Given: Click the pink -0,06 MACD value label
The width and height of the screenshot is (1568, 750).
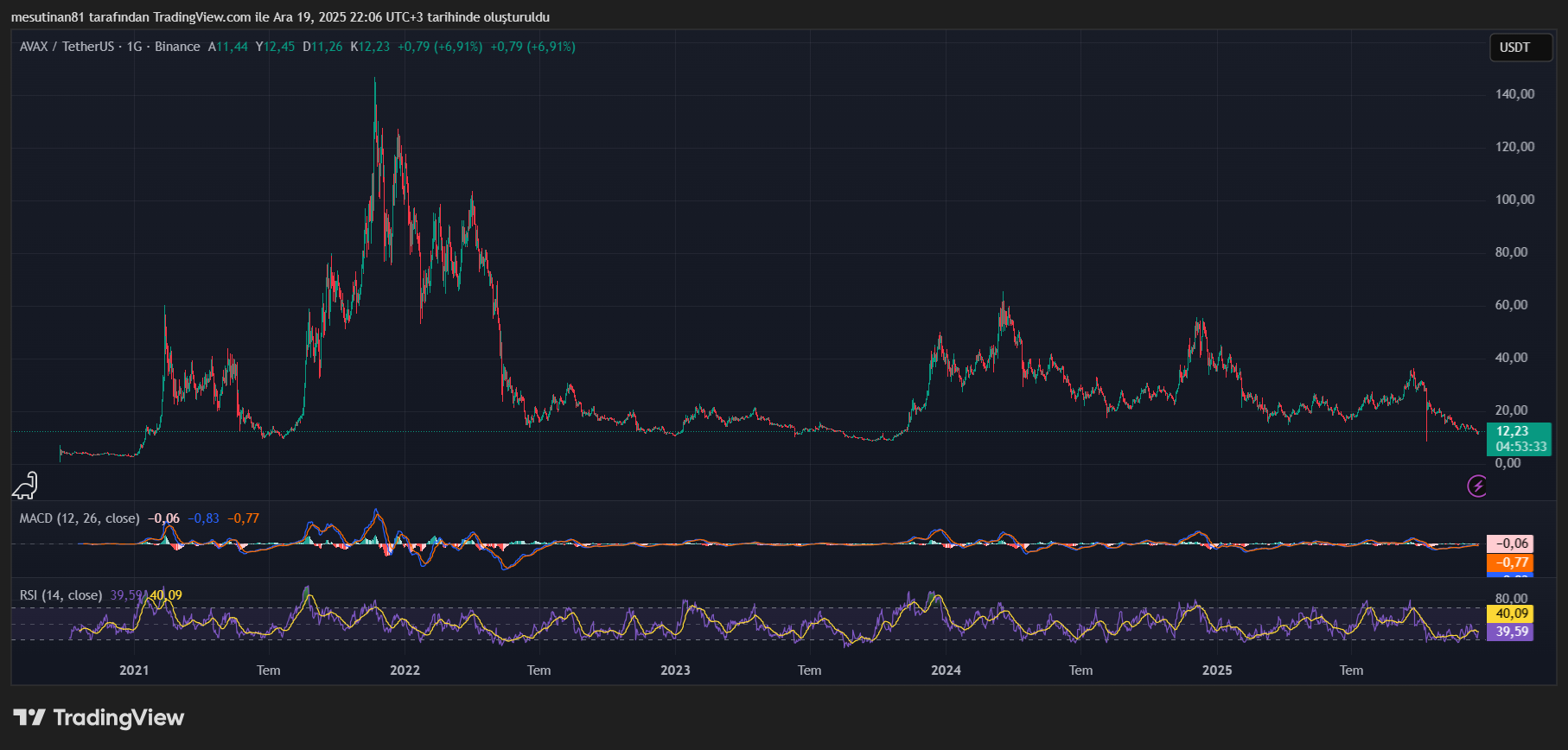Looking at the screenshot, I should tap(1509, 543).
